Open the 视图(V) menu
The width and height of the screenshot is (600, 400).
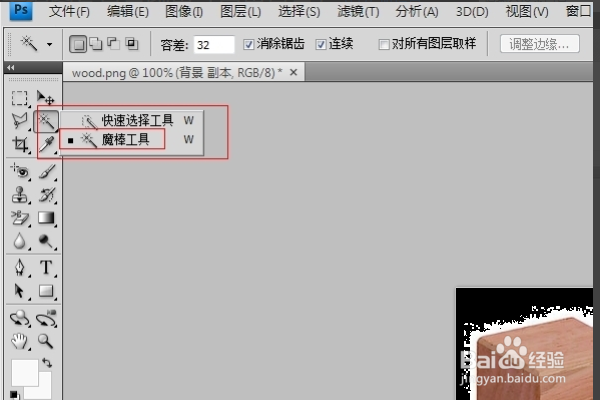[527, 12]
